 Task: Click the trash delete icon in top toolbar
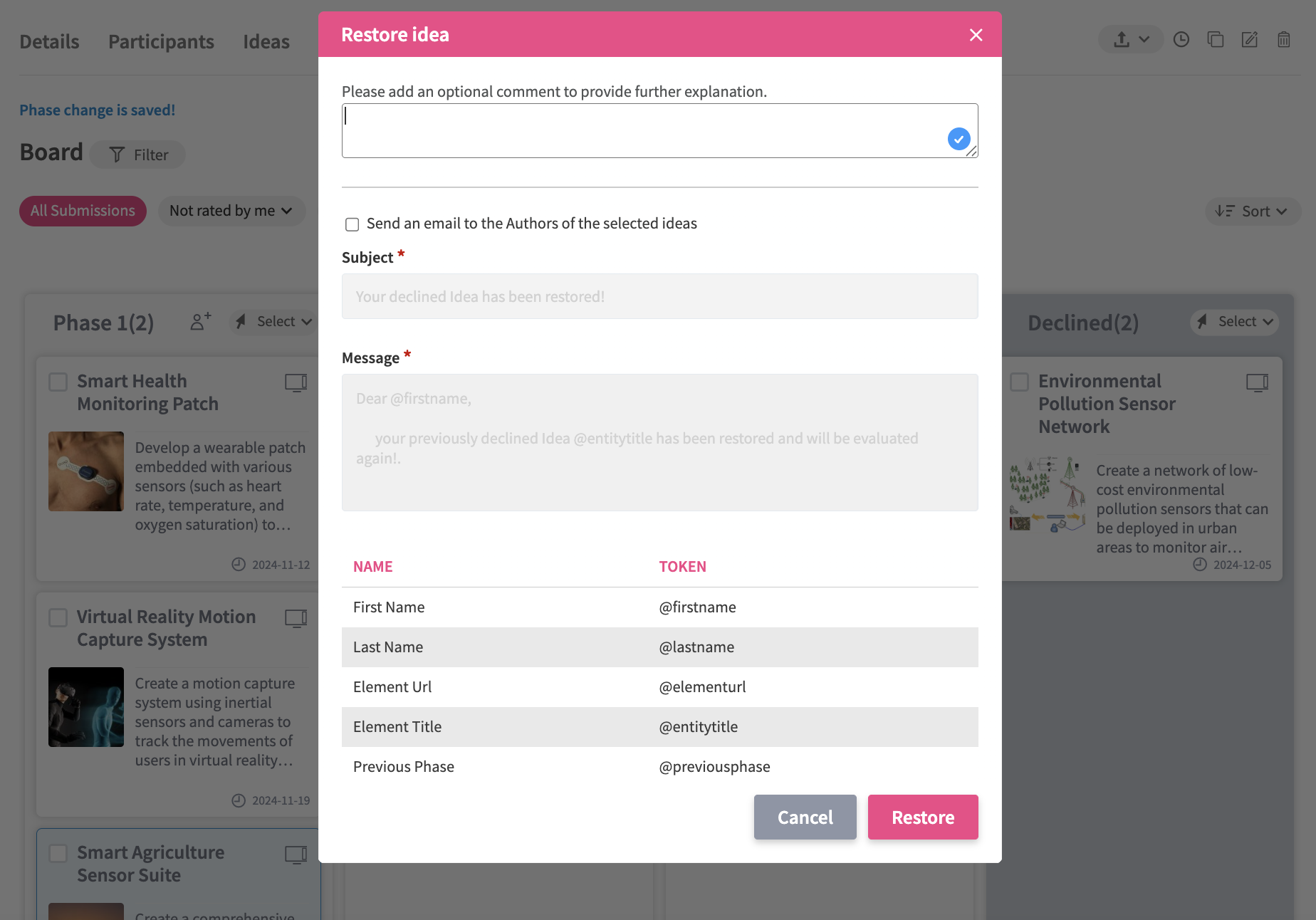tap(1284, 40)
